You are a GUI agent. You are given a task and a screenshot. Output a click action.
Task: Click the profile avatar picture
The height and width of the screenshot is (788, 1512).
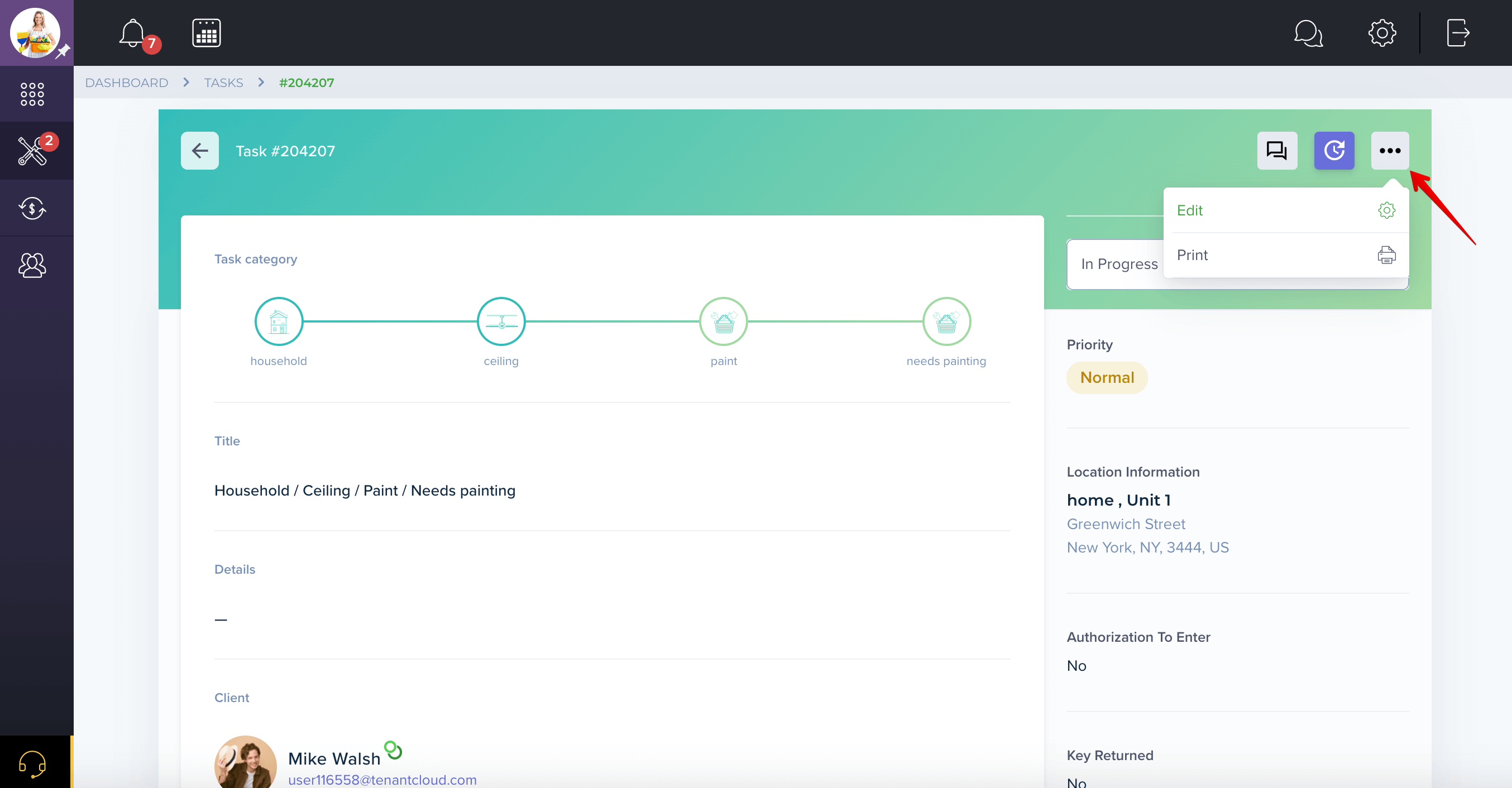click(35, 32)
